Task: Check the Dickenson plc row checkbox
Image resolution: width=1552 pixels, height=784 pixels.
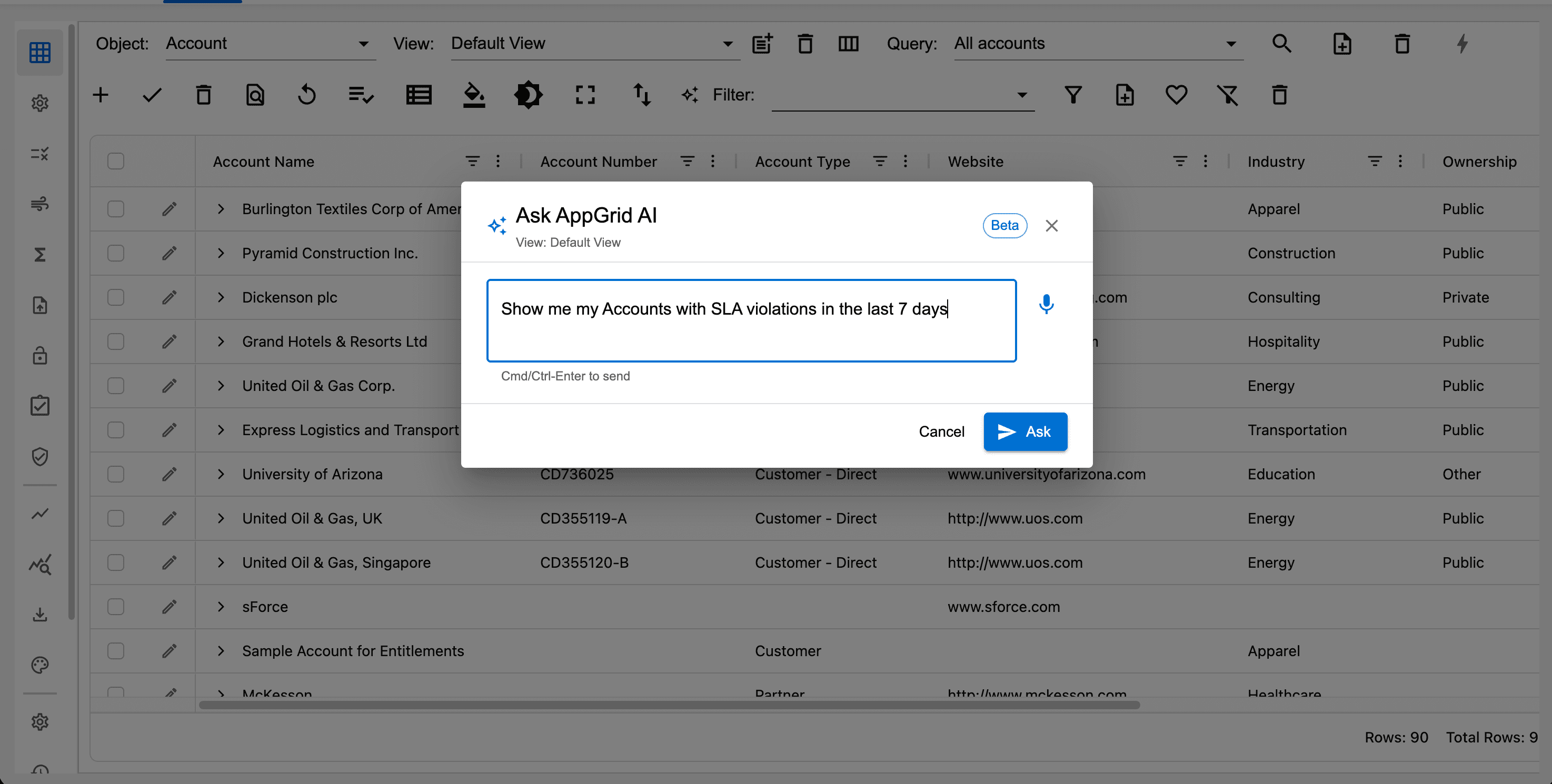Action: tap(116, 297)
